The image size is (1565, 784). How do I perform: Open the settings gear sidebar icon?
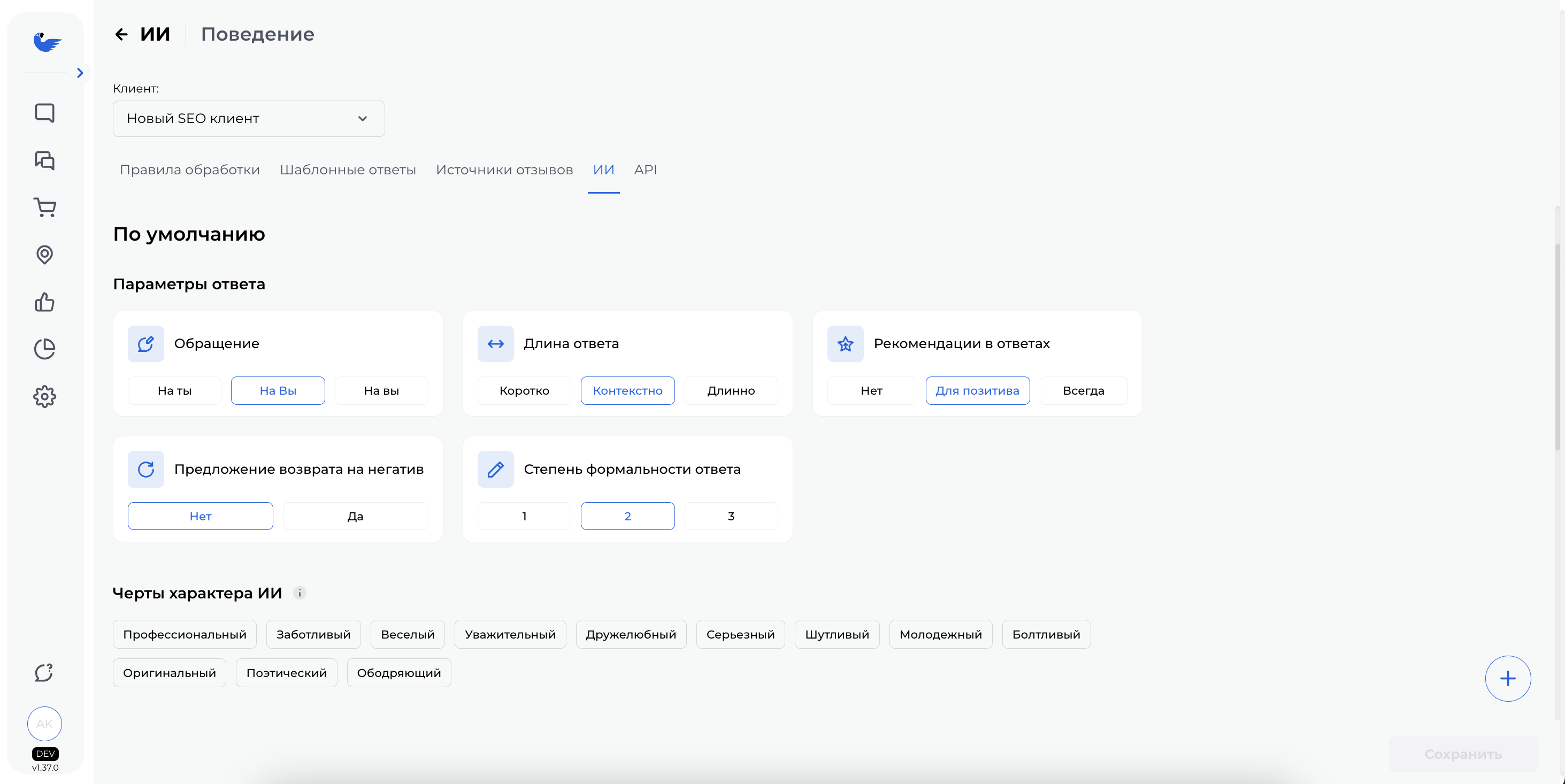pos(44,397)
